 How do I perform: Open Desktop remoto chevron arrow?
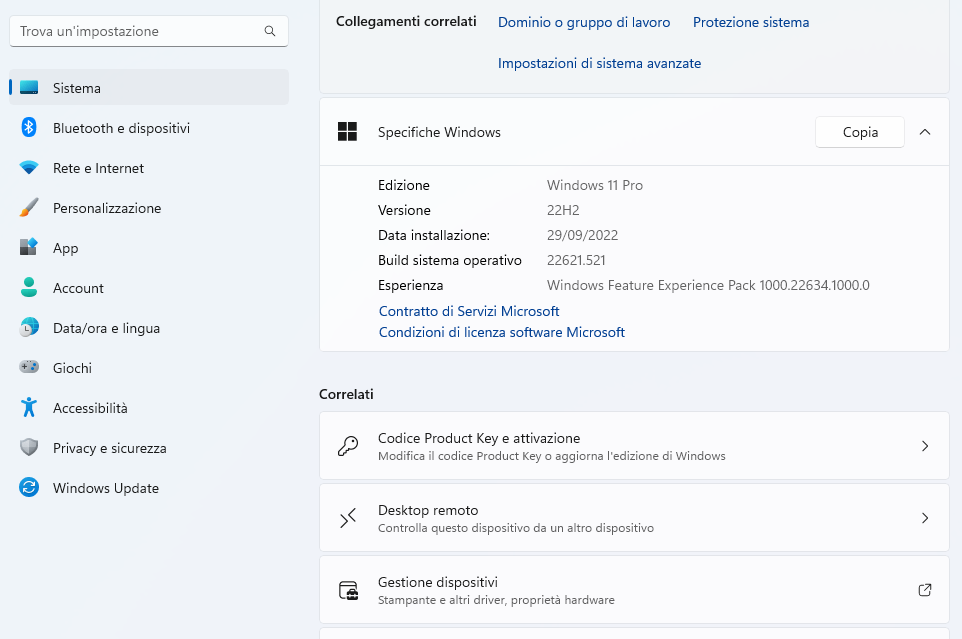pos(925,518)
